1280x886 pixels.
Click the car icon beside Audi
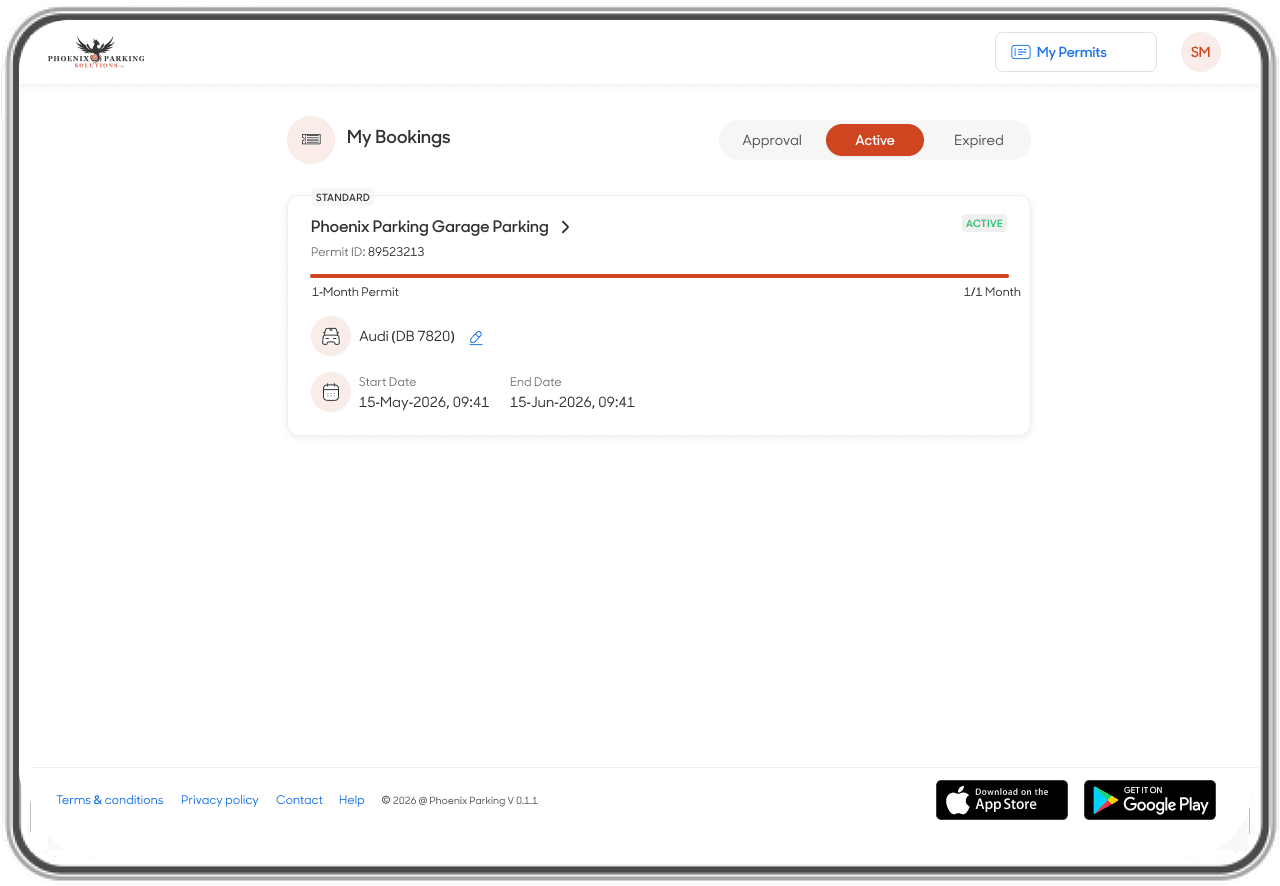pos(331,336)
